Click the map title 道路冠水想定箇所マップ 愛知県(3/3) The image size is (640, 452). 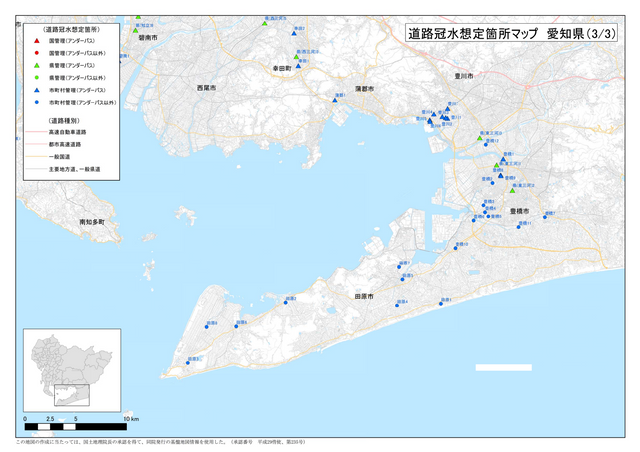[x=511, y=33]
